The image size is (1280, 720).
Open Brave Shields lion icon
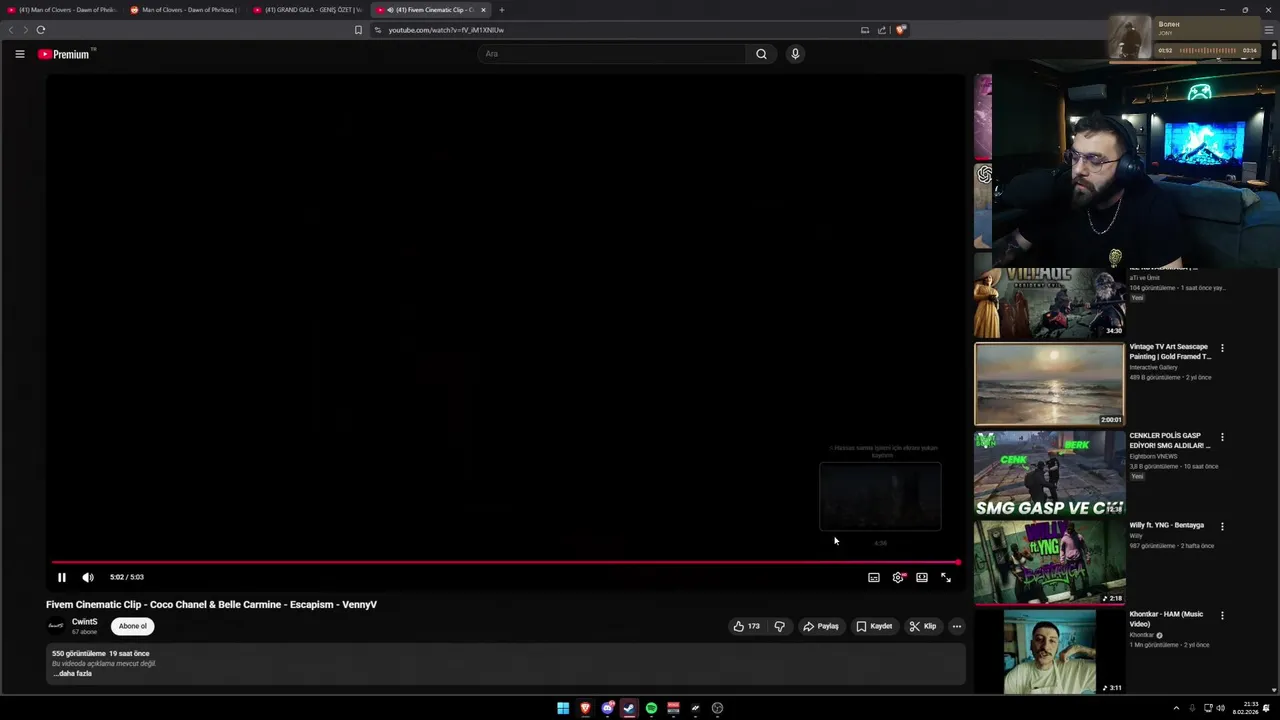[900, 30]
